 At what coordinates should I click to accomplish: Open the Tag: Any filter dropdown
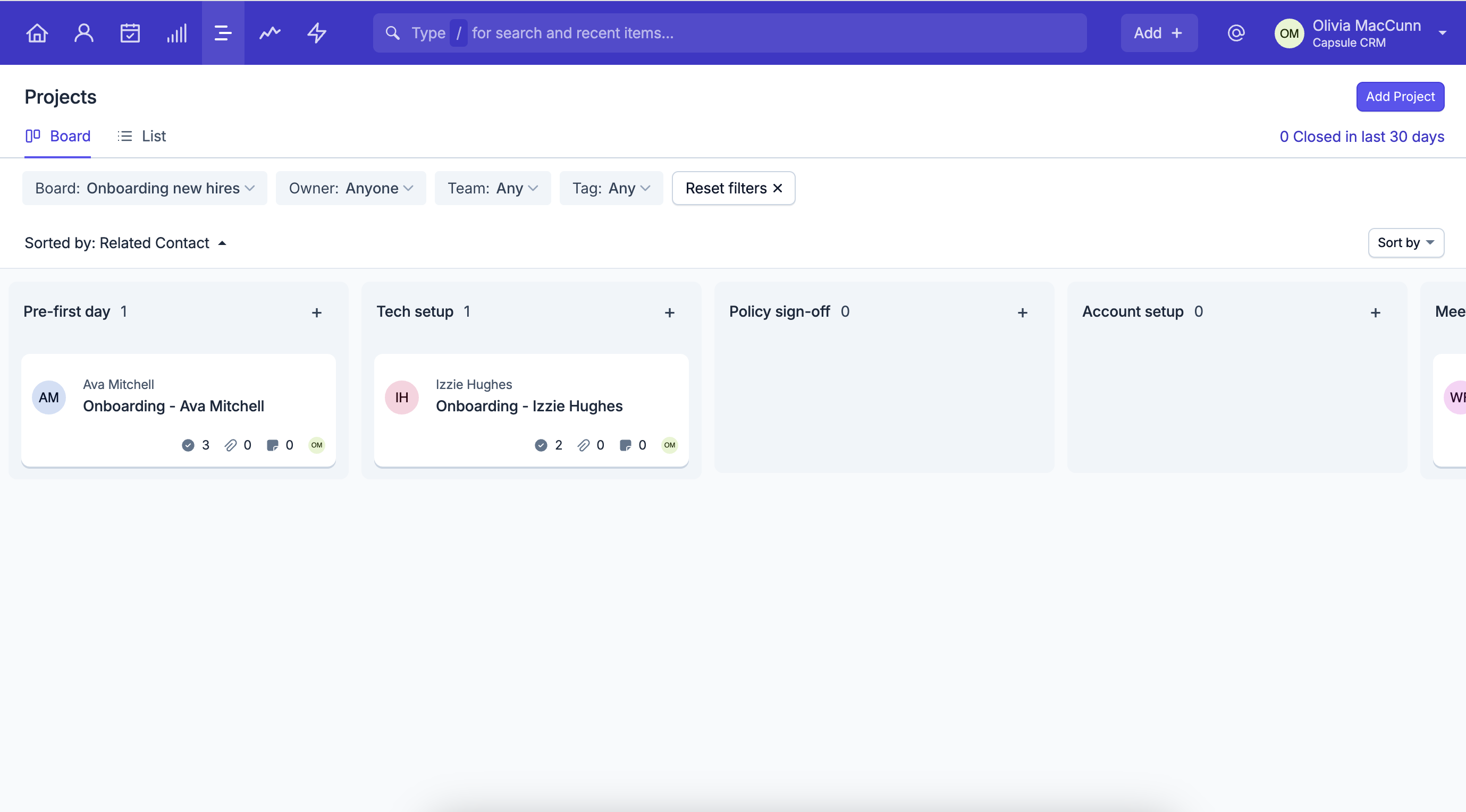pyautogui.click(x=611, y=188)
